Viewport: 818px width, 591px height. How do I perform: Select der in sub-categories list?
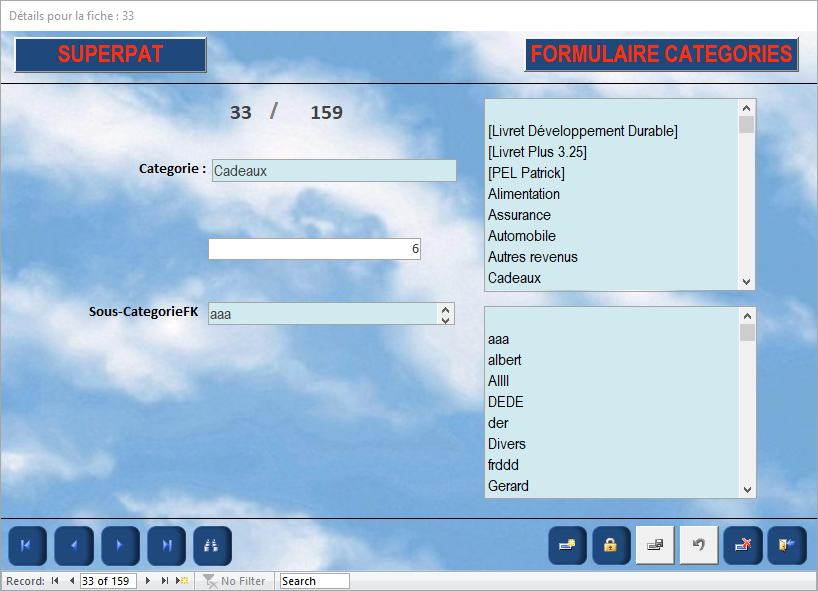point(612,423)
